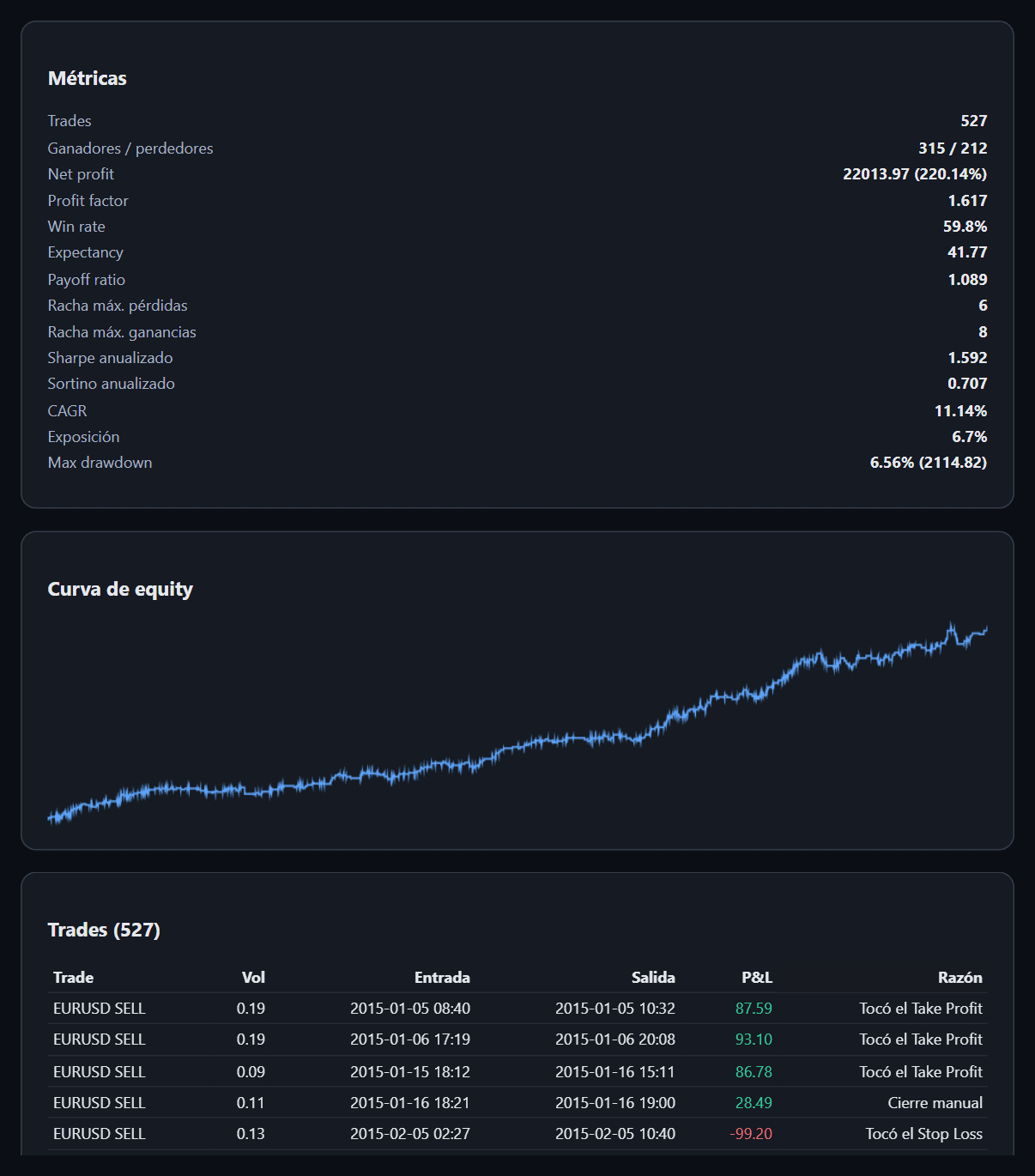Image resolution: width=1035 pixels, height=1176 pixels.
Task: Click the losing P&L value -99.20
Action: pos(751,1134)
